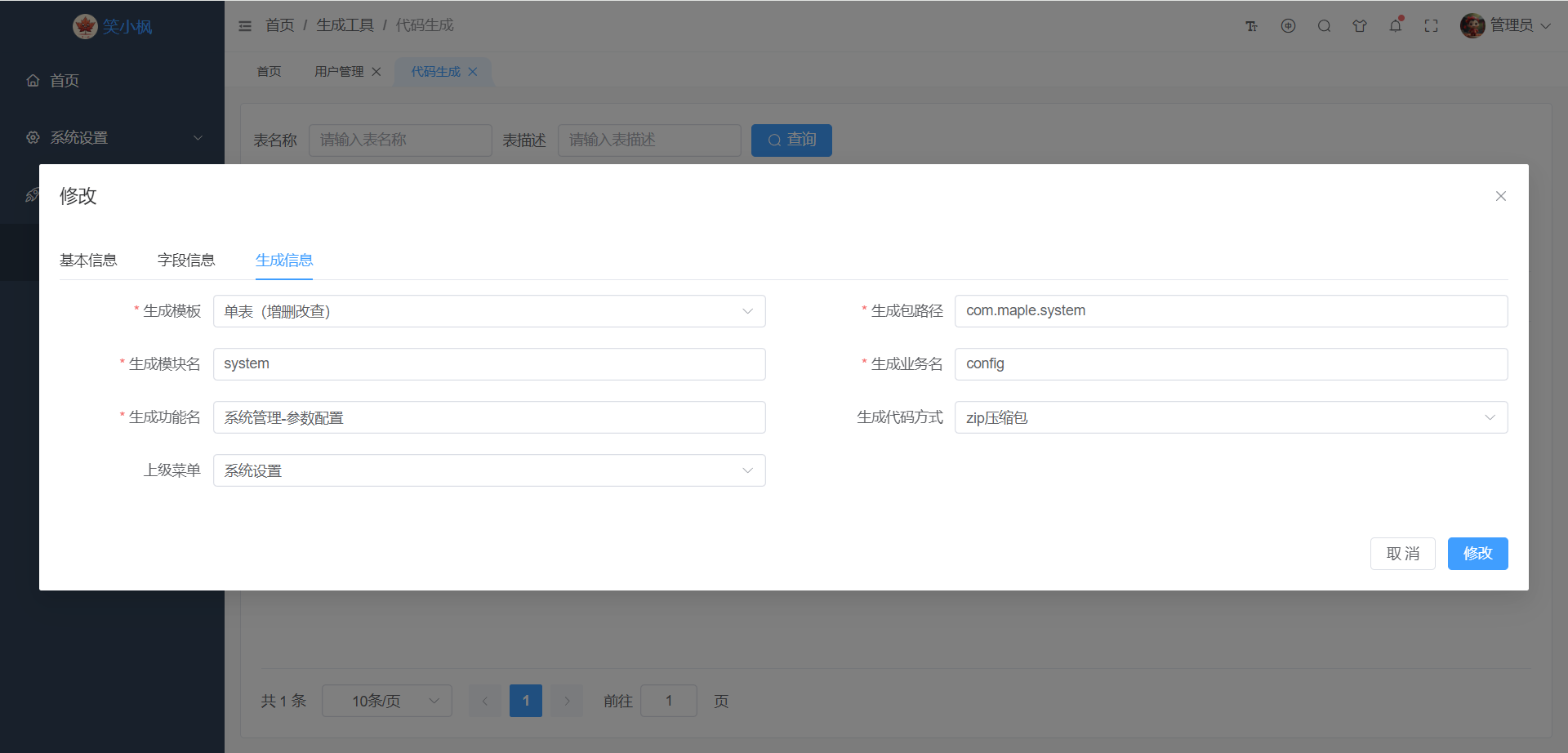Open the 生成代码方式 dropdown

[x=1231, y=417]
